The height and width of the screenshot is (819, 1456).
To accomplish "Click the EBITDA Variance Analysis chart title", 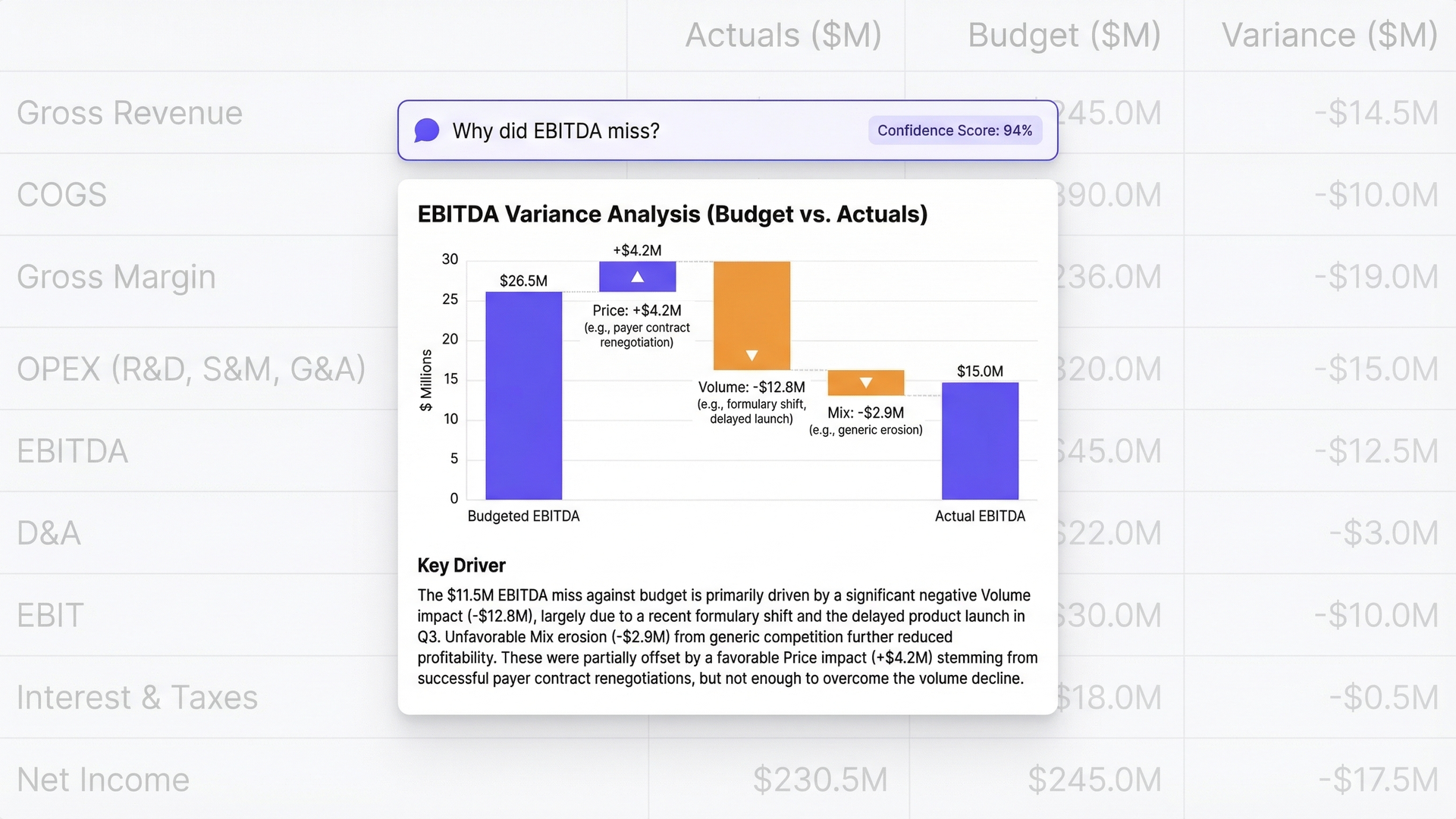I will tap(672, 215).
